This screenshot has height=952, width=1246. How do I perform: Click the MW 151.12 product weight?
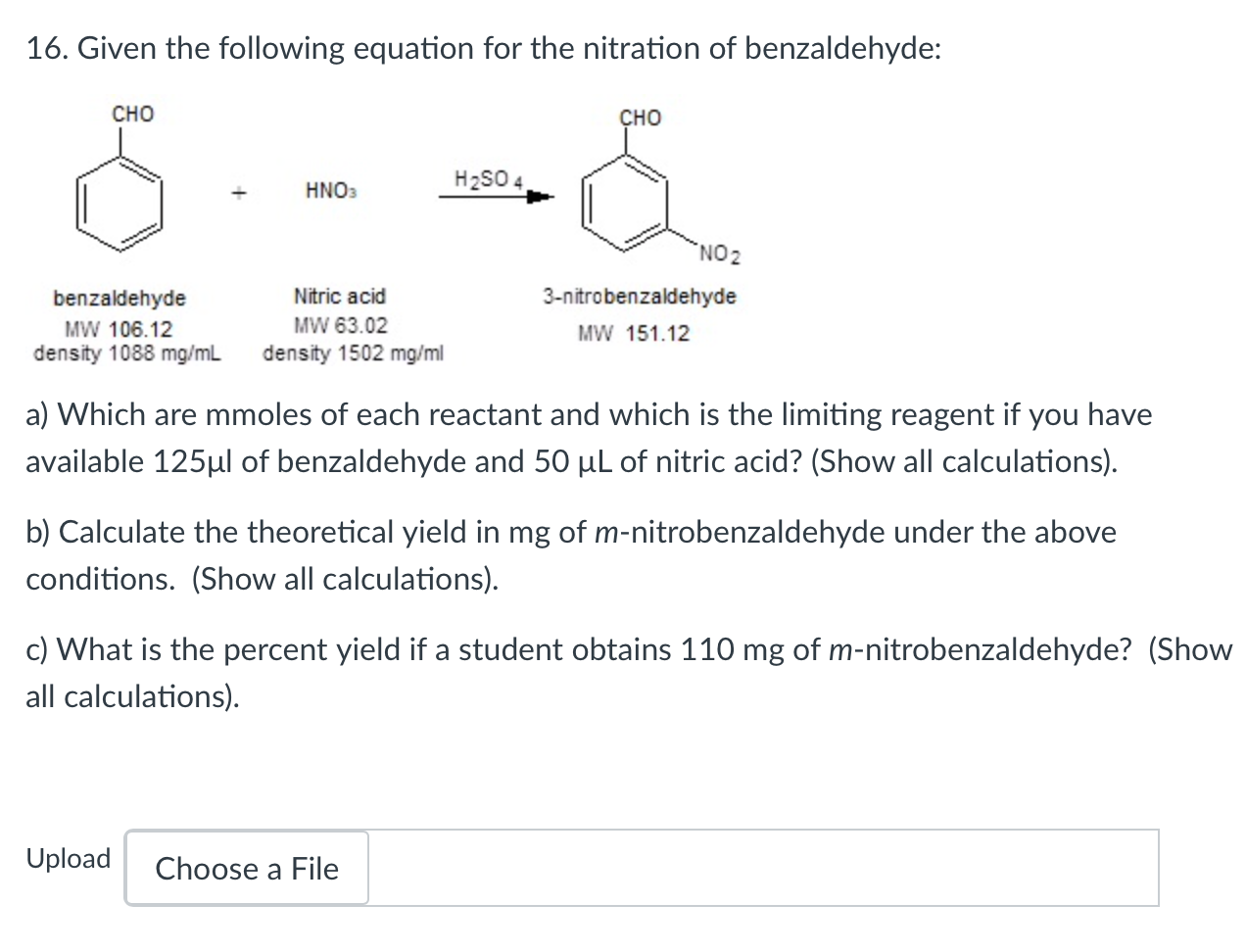point(632,334)
